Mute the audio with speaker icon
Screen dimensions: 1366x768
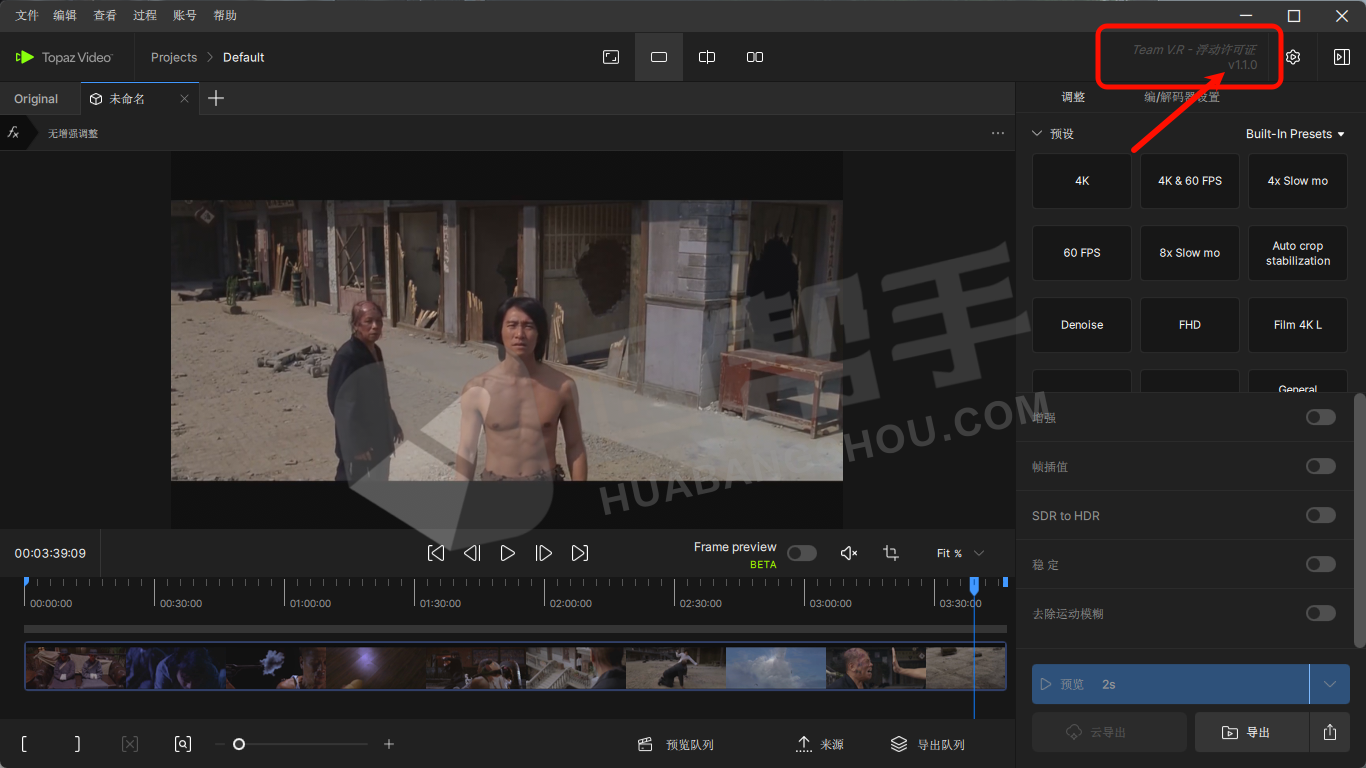pyautogui.click(x=849, y=553)
